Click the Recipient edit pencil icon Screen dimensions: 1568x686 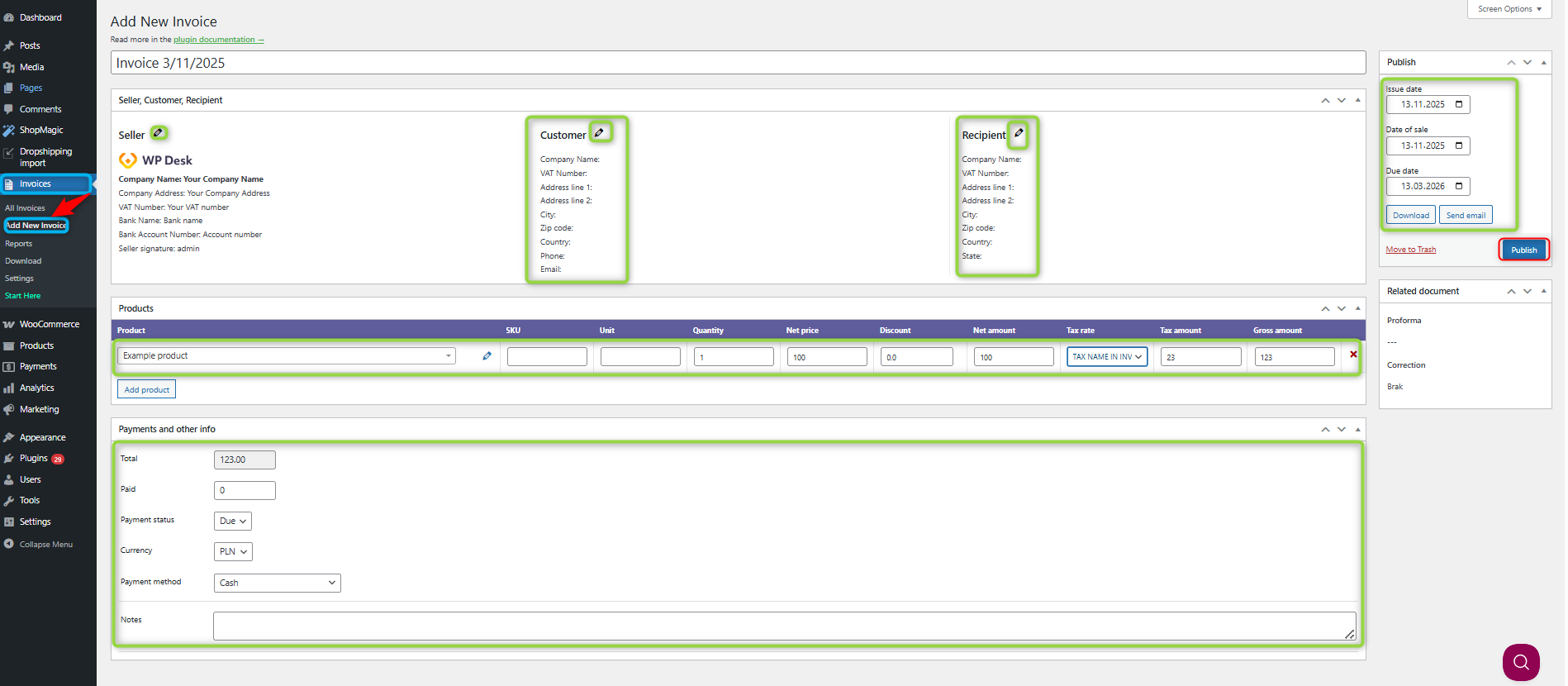point(1019,133)
